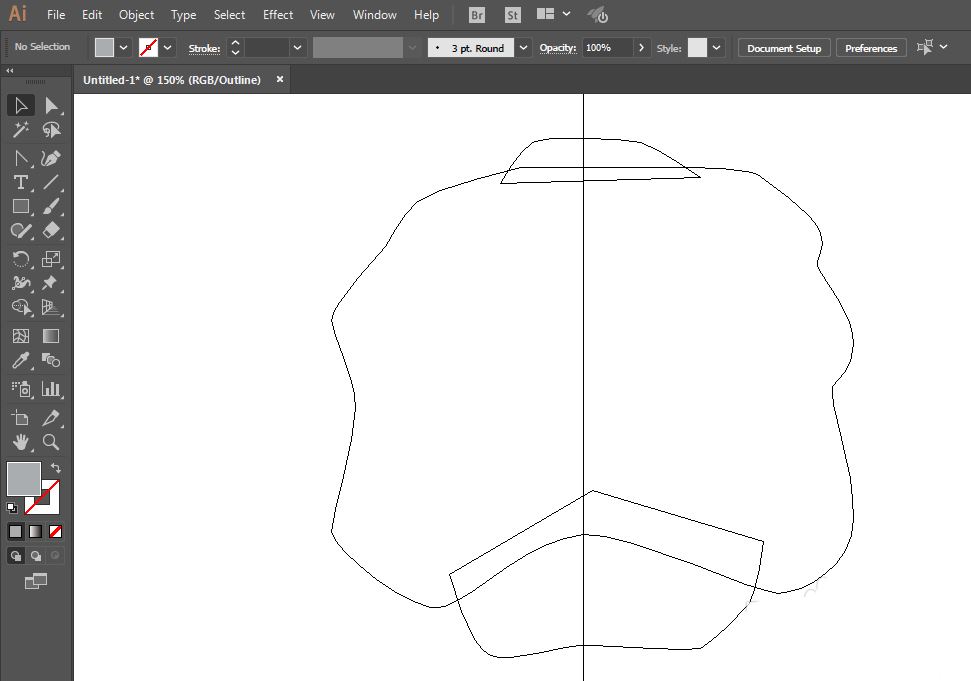971x681 pixels.
Task: Reset to default fill and stroke
Action: pyautogui.click(x=12, y=508)
